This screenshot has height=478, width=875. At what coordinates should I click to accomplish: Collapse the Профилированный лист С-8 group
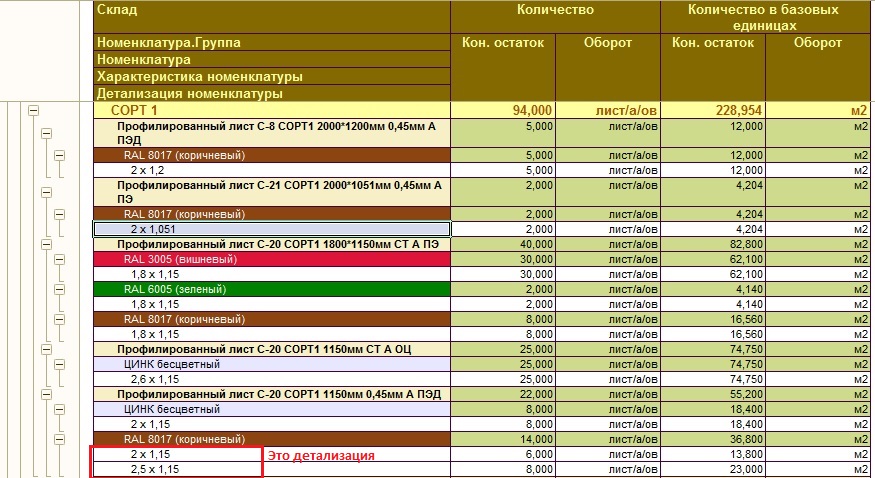(46, 133)
